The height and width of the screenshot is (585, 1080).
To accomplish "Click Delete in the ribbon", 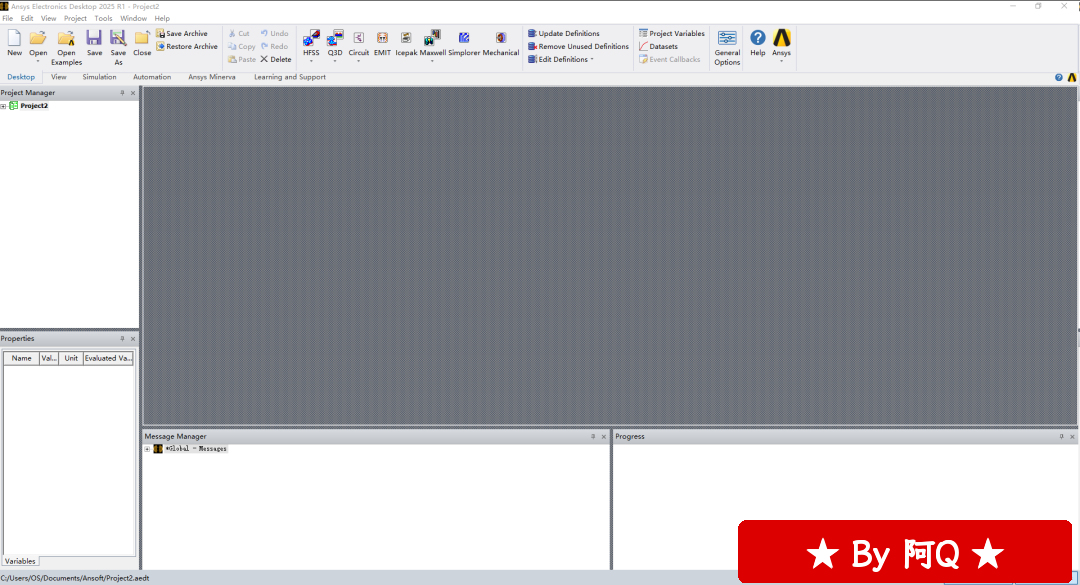I will [276, 59].
